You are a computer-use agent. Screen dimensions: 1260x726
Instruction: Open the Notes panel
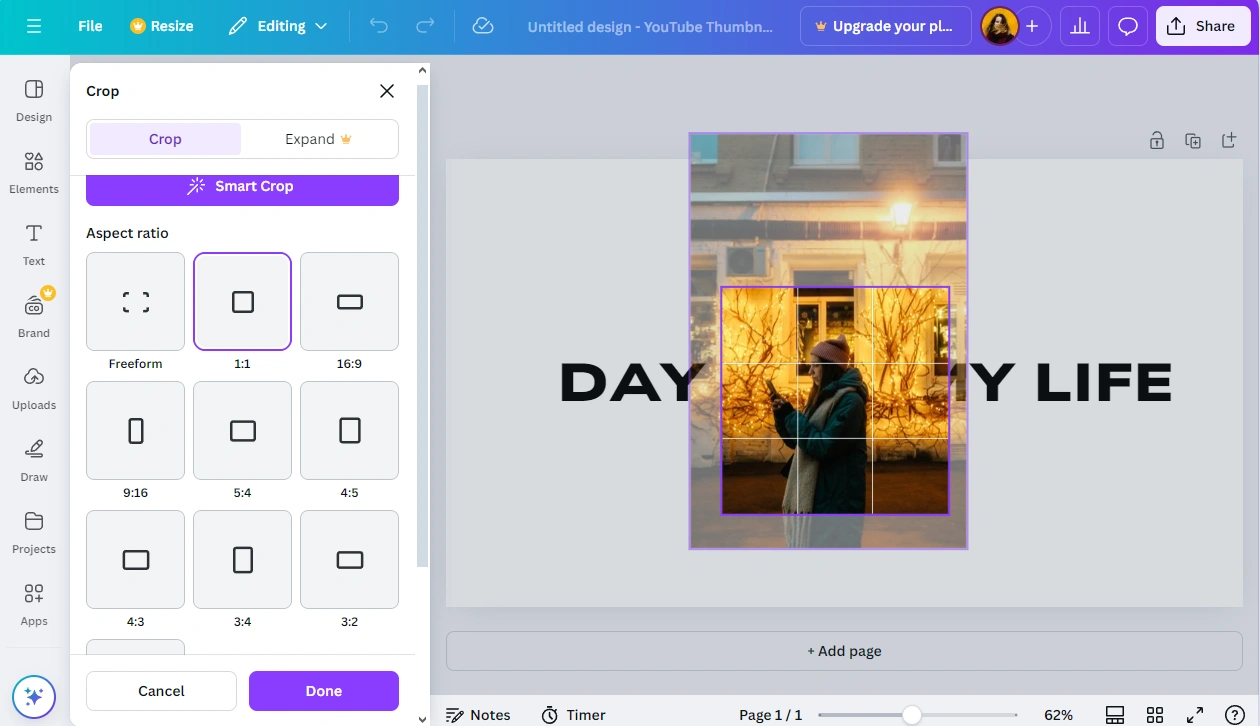tap(478, 715)
